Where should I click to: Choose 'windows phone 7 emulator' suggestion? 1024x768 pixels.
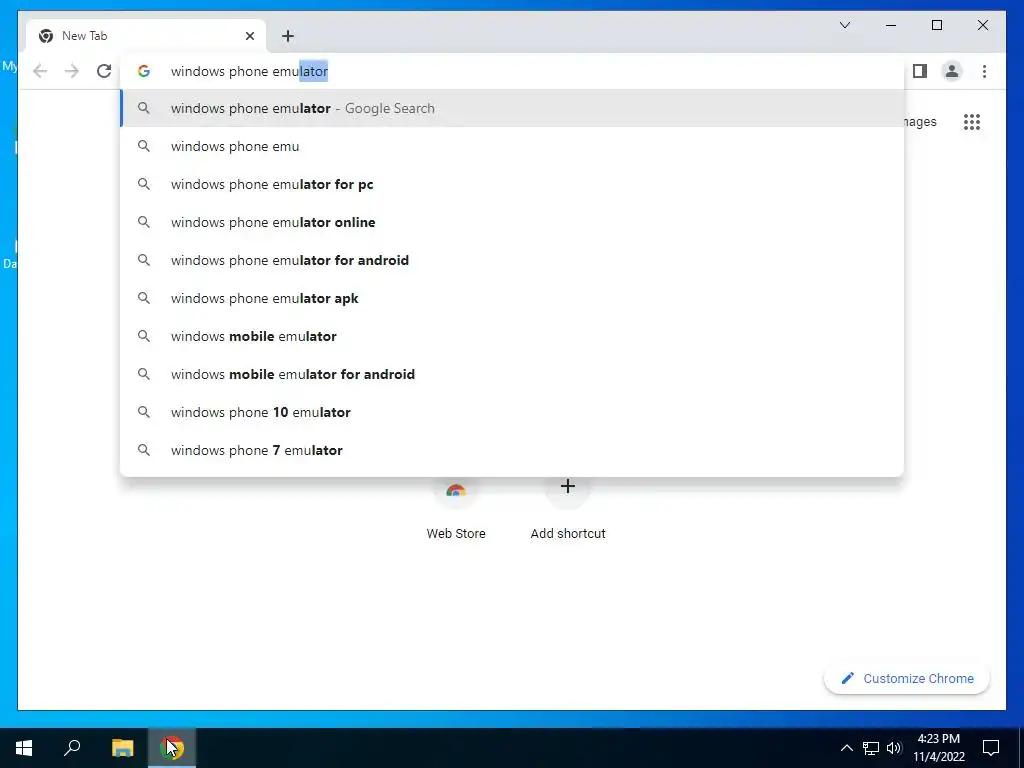(513, 450)
